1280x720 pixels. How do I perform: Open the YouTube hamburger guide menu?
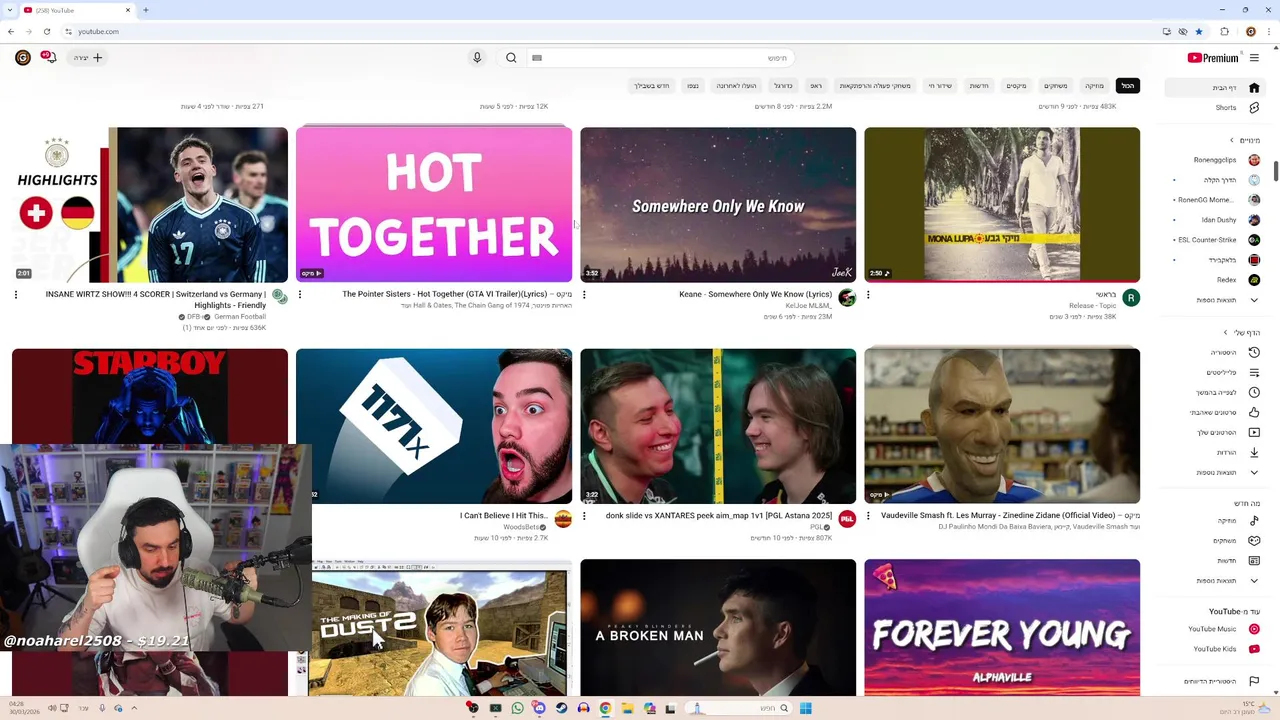1254,58
